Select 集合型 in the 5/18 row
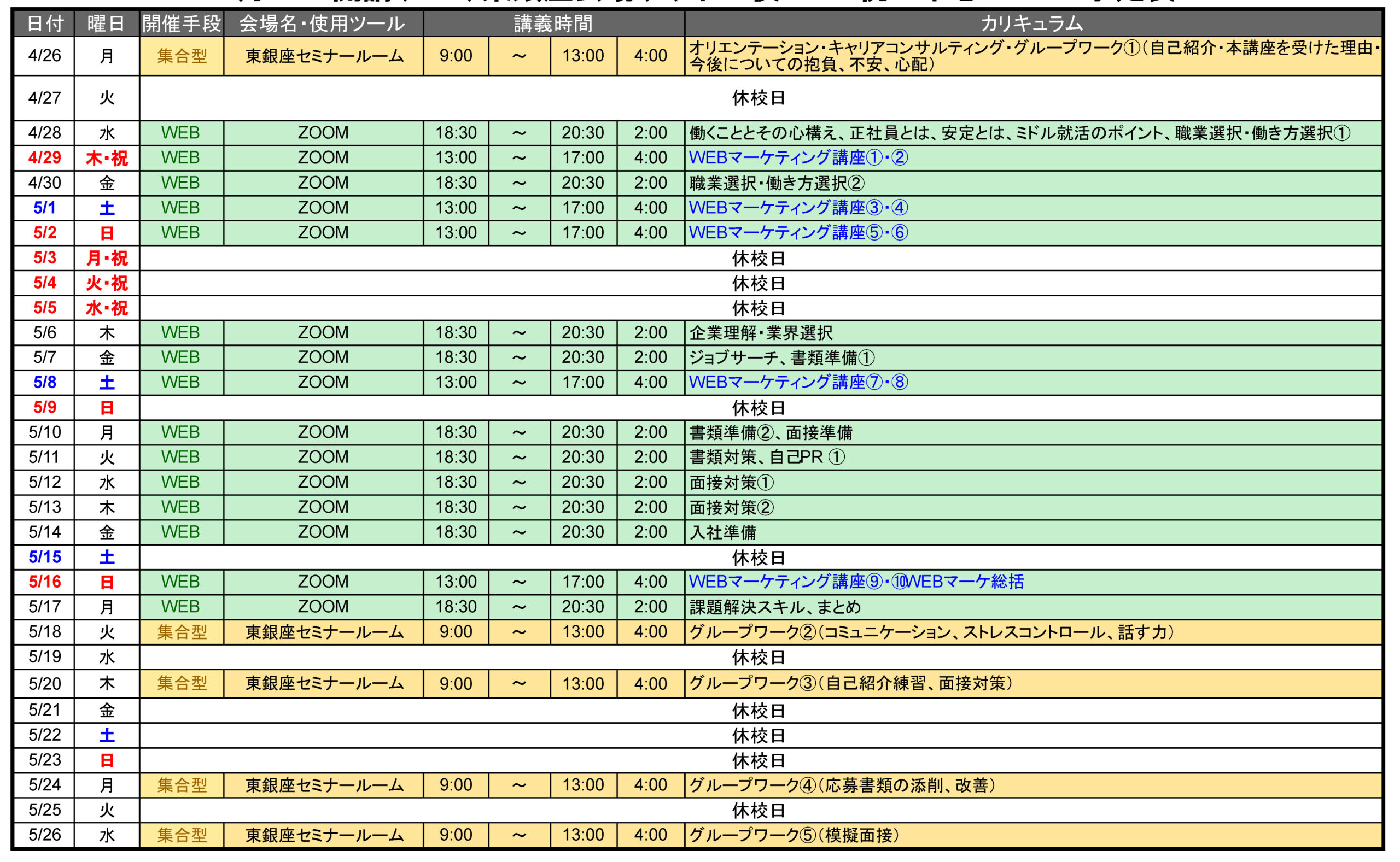Viewport: 1400px width, 862px height. pyautogui.click(x=182, y=632)
